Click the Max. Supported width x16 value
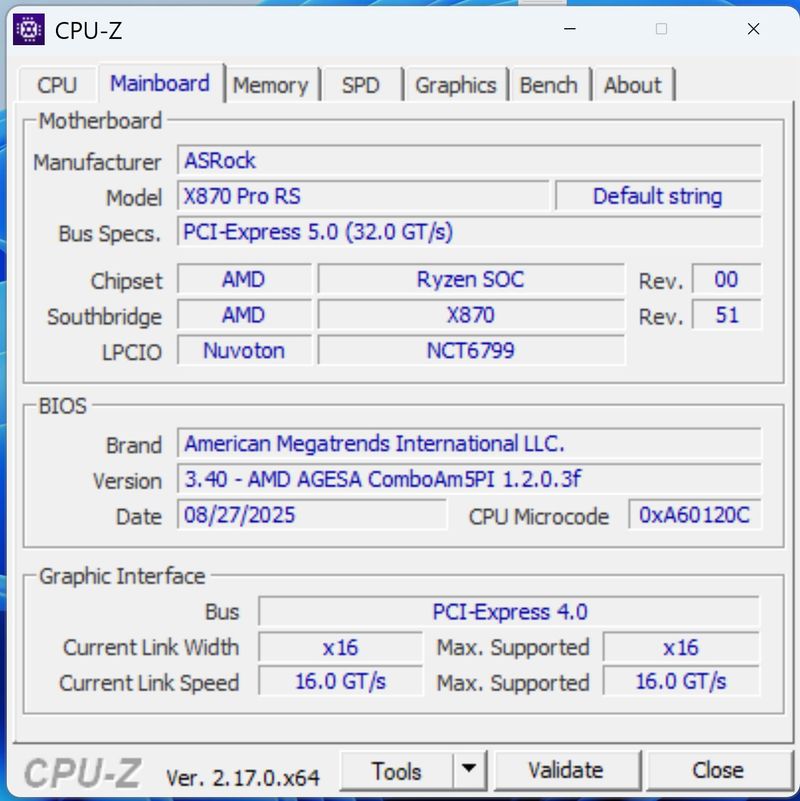800x801 pixels. [x=681, y=647]
